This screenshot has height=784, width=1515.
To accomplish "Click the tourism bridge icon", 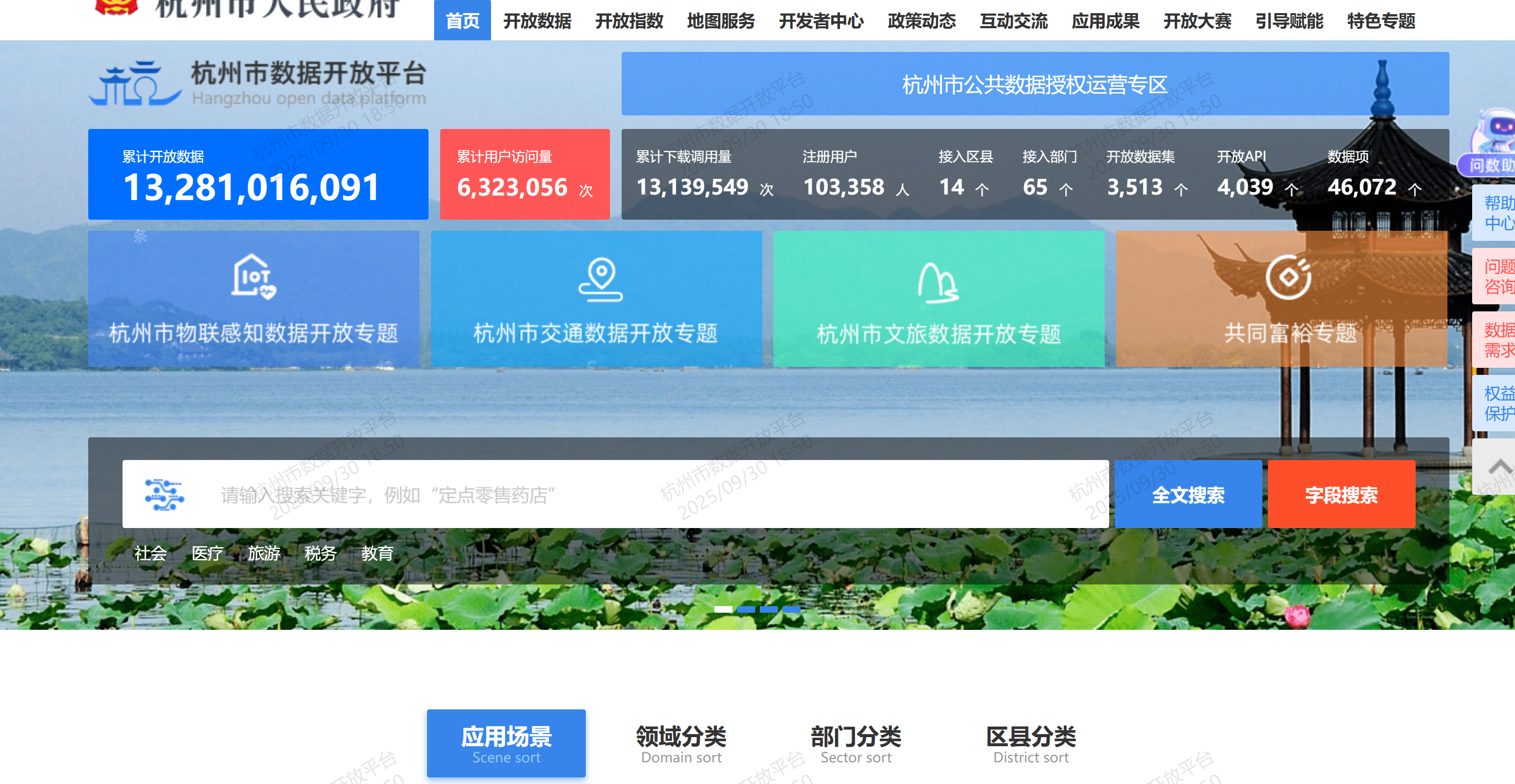I will (938, 282).
